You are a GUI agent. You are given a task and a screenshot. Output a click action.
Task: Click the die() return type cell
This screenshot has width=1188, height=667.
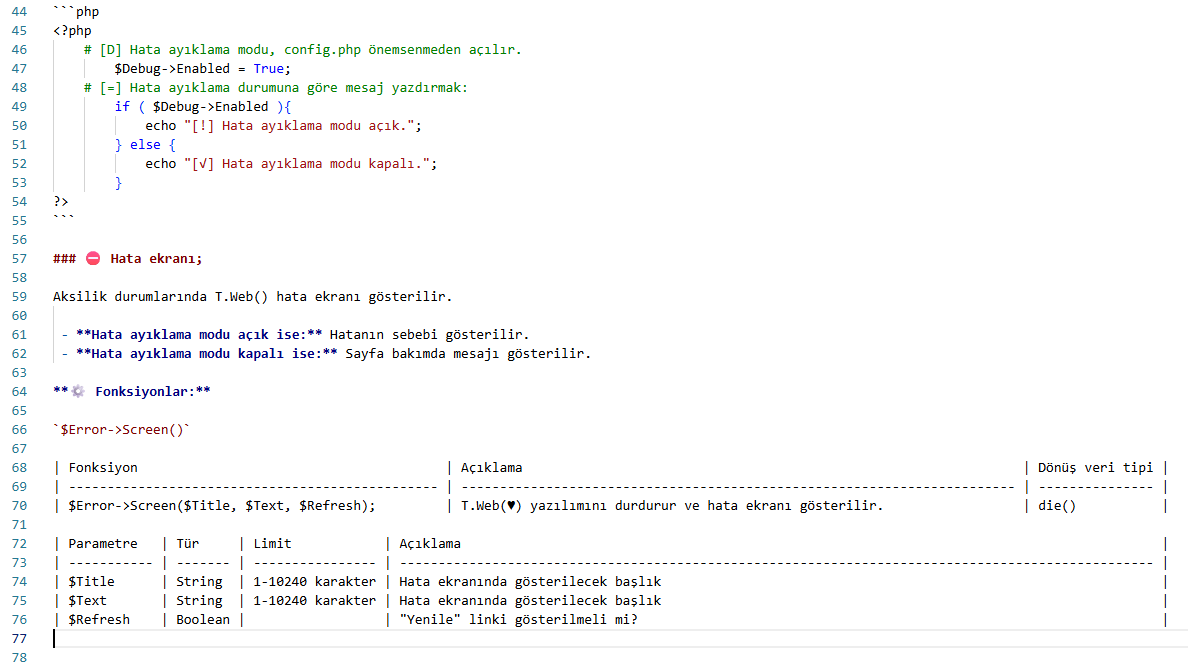click(x=1056, y=506)
